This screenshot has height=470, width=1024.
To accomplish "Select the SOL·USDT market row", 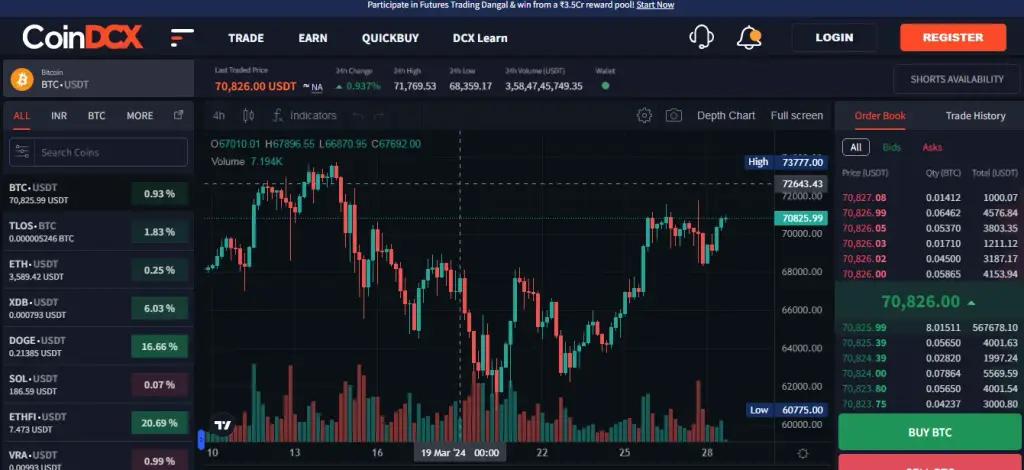I will (98, 384).
